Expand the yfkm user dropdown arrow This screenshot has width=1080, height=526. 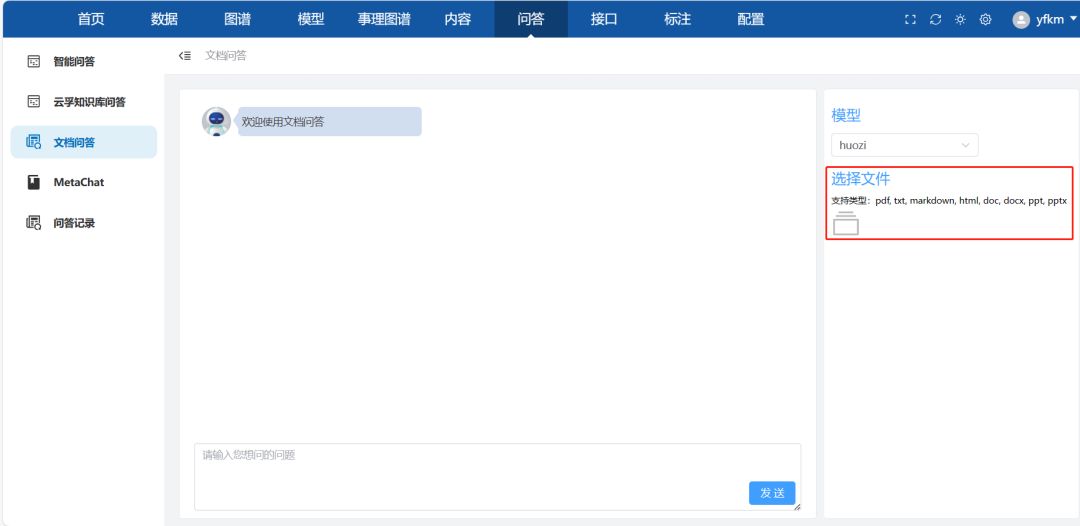tap(1074, 20)
